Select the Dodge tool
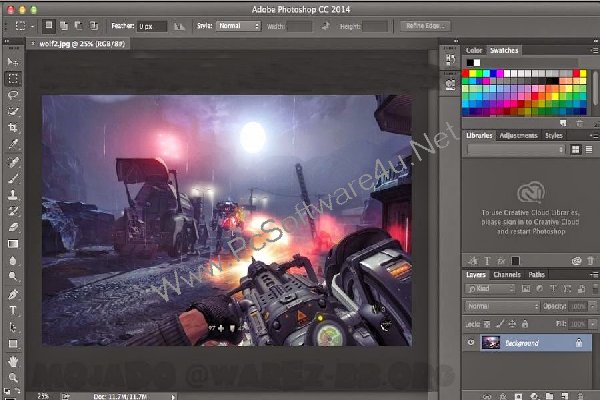600x400 pixels. (13, 276)
